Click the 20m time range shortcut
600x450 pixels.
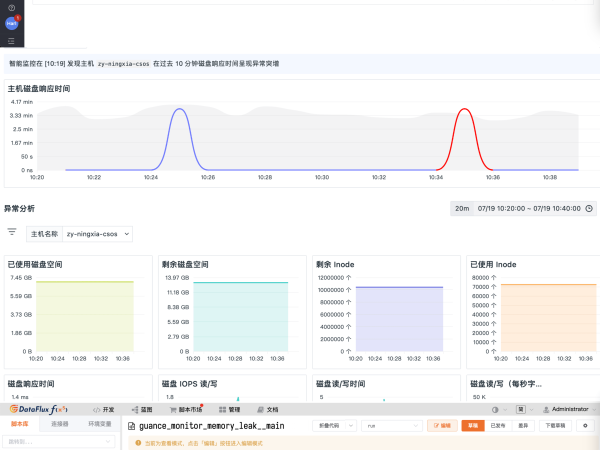pos(462,209)
